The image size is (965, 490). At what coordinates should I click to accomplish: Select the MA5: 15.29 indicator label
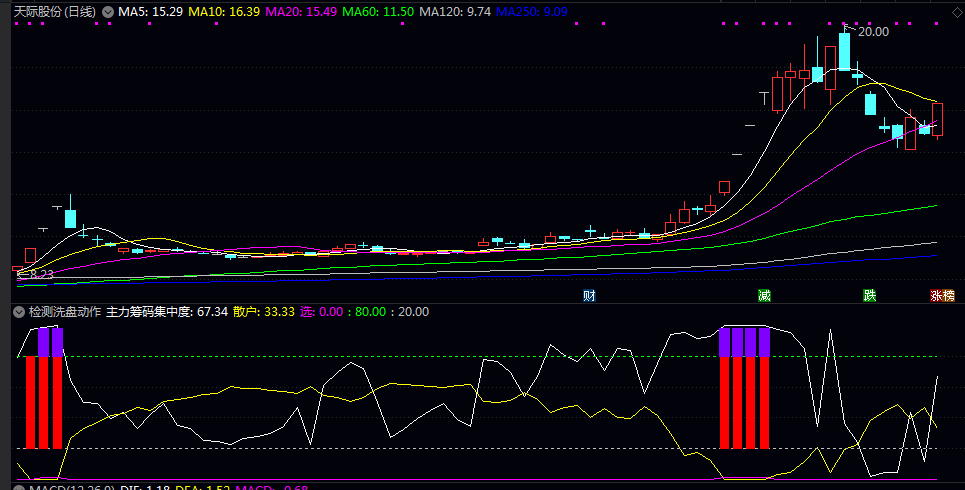[151, 12]
